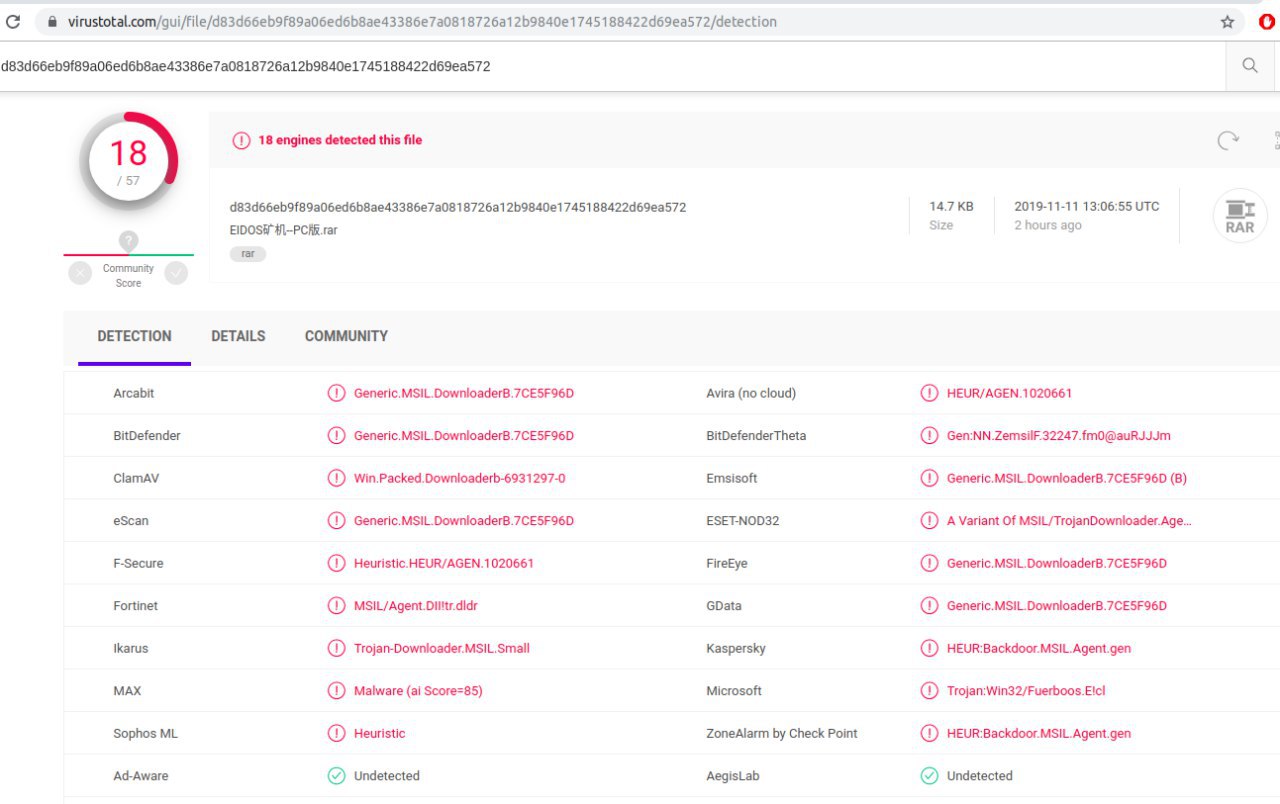This screenshot has width=1280, height=804.
Task: Focus the VirusTotal hash search field
Action: pyautogui.click(x=612, y=66)
